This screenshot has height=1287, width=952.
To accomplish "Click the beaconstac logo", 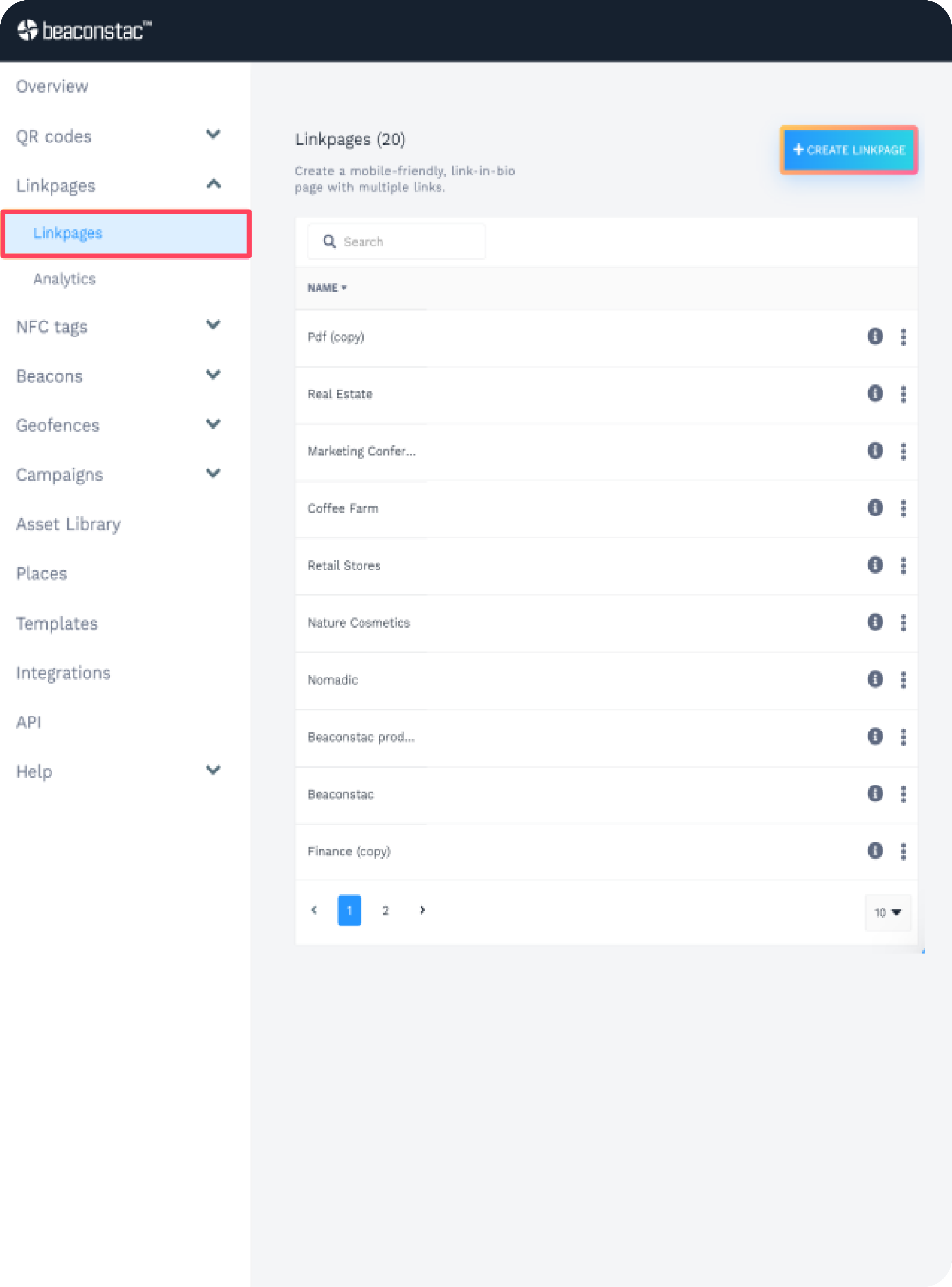I will 85,30.
